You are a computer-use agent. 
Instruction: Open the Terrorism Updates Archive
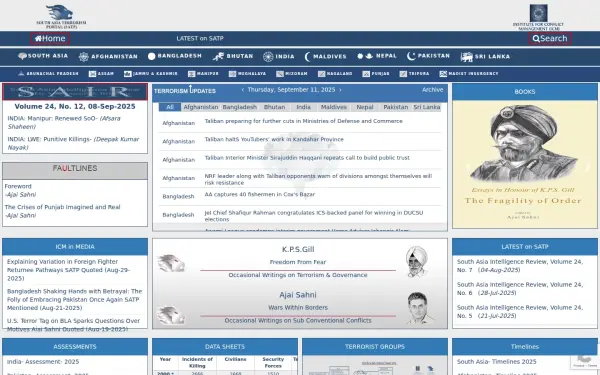click(x=432, y=90)
